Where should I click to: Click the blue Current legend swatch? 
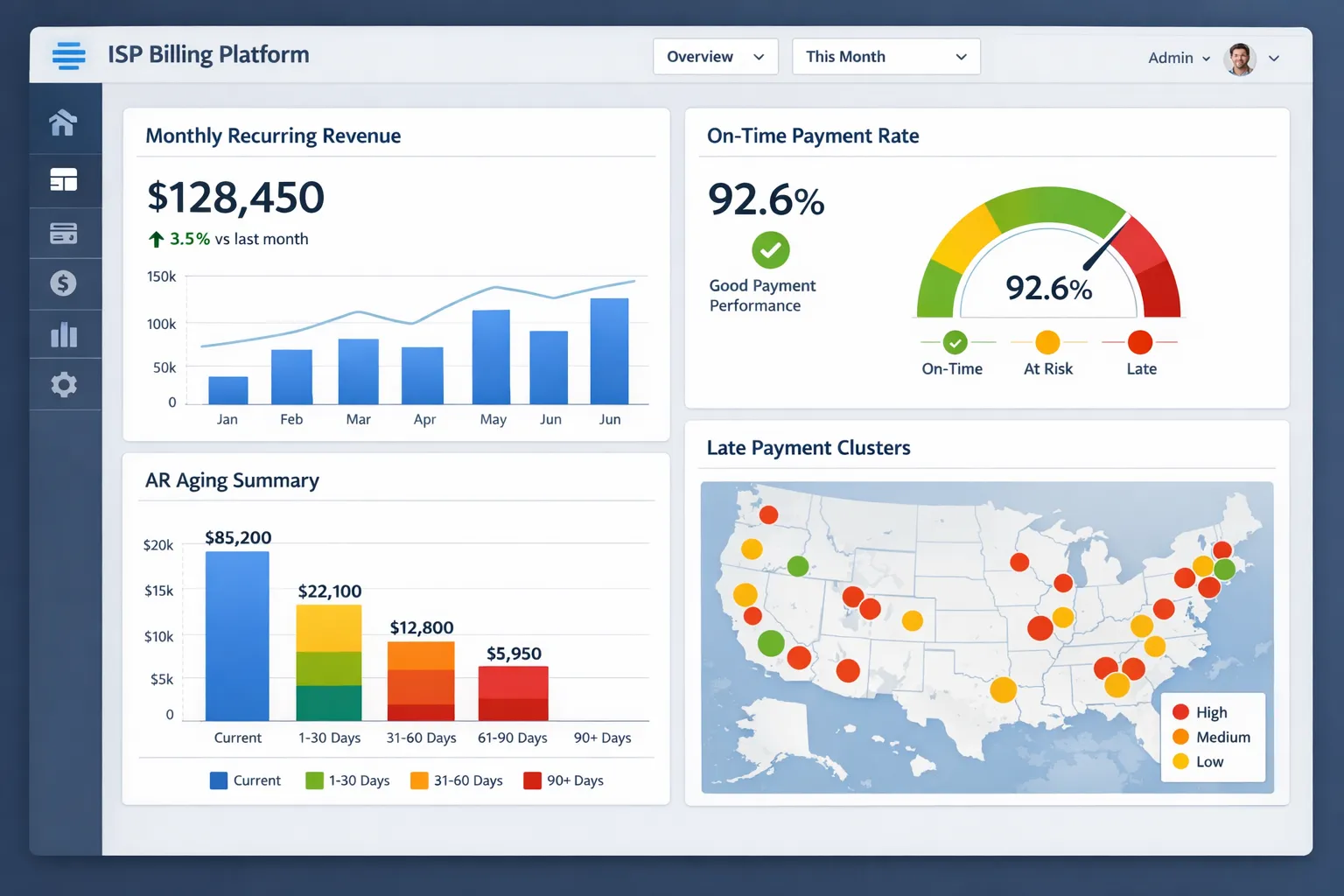click(x=219, y=780)
